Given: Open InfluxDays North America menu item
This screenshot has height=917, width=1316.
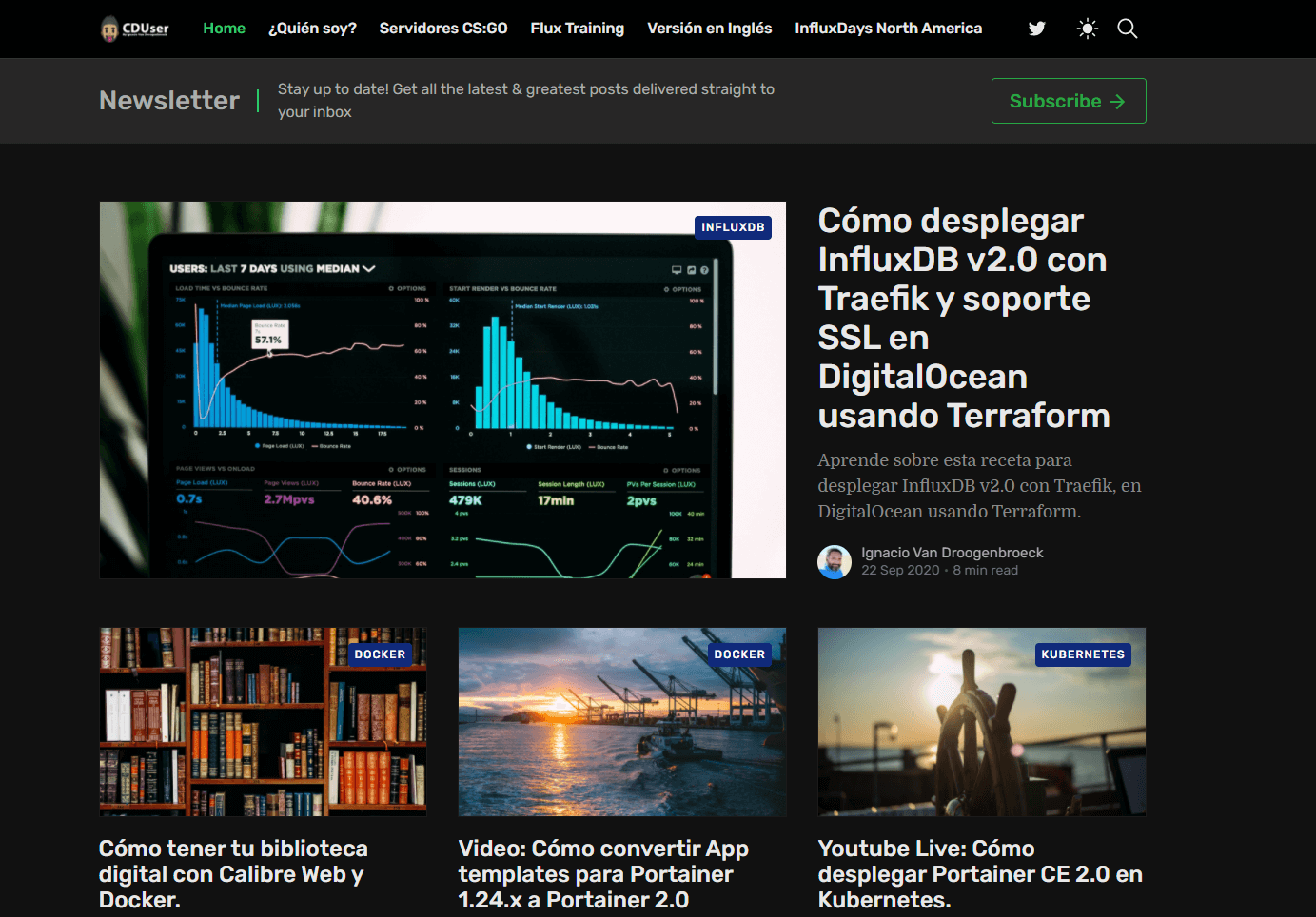Looking at the screenshot, I should (x=889, y=29).
